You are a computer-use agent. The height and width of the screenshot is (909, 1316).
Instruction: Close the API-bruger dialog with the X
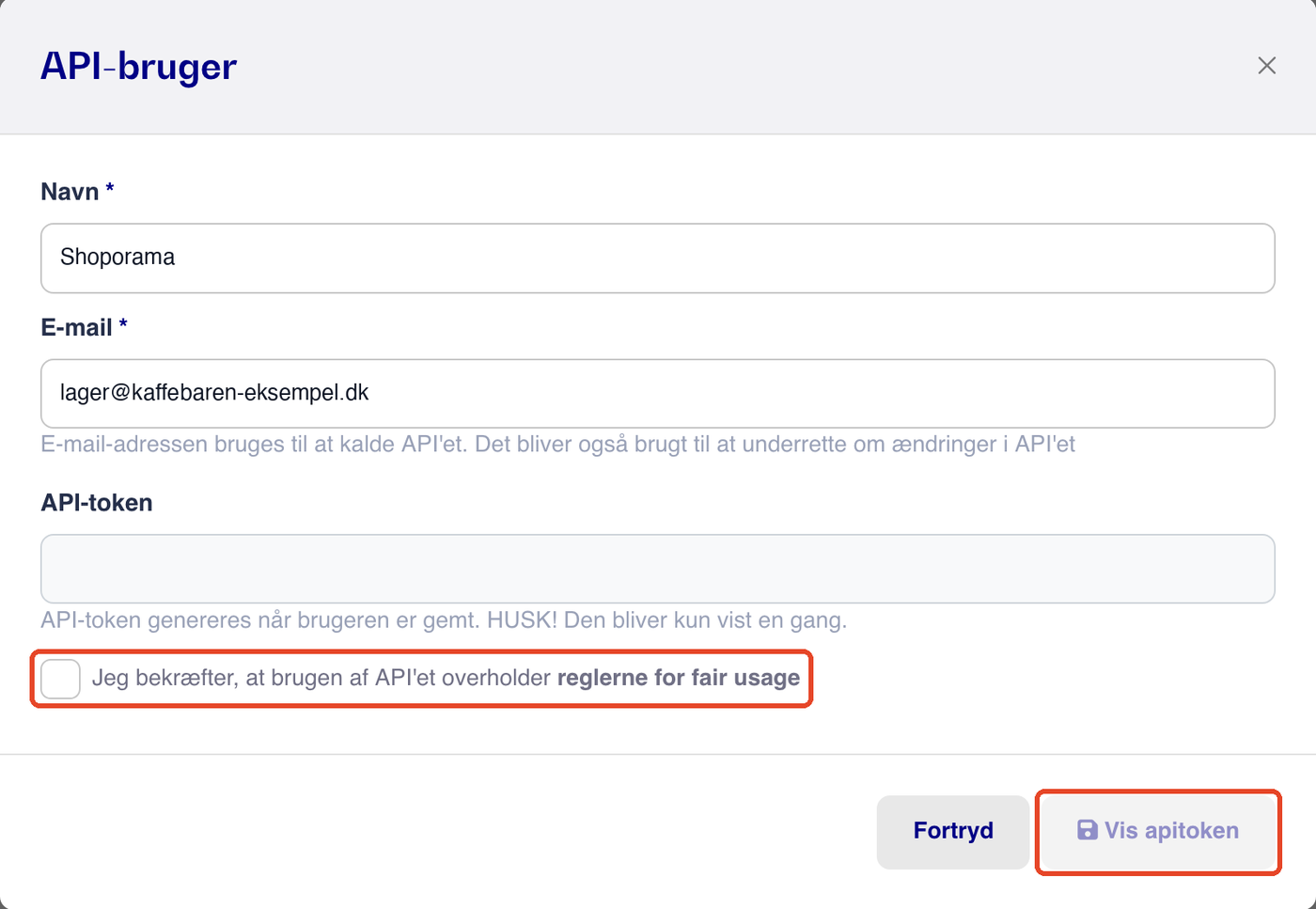pyautogui.click(x=1266, y=66)
